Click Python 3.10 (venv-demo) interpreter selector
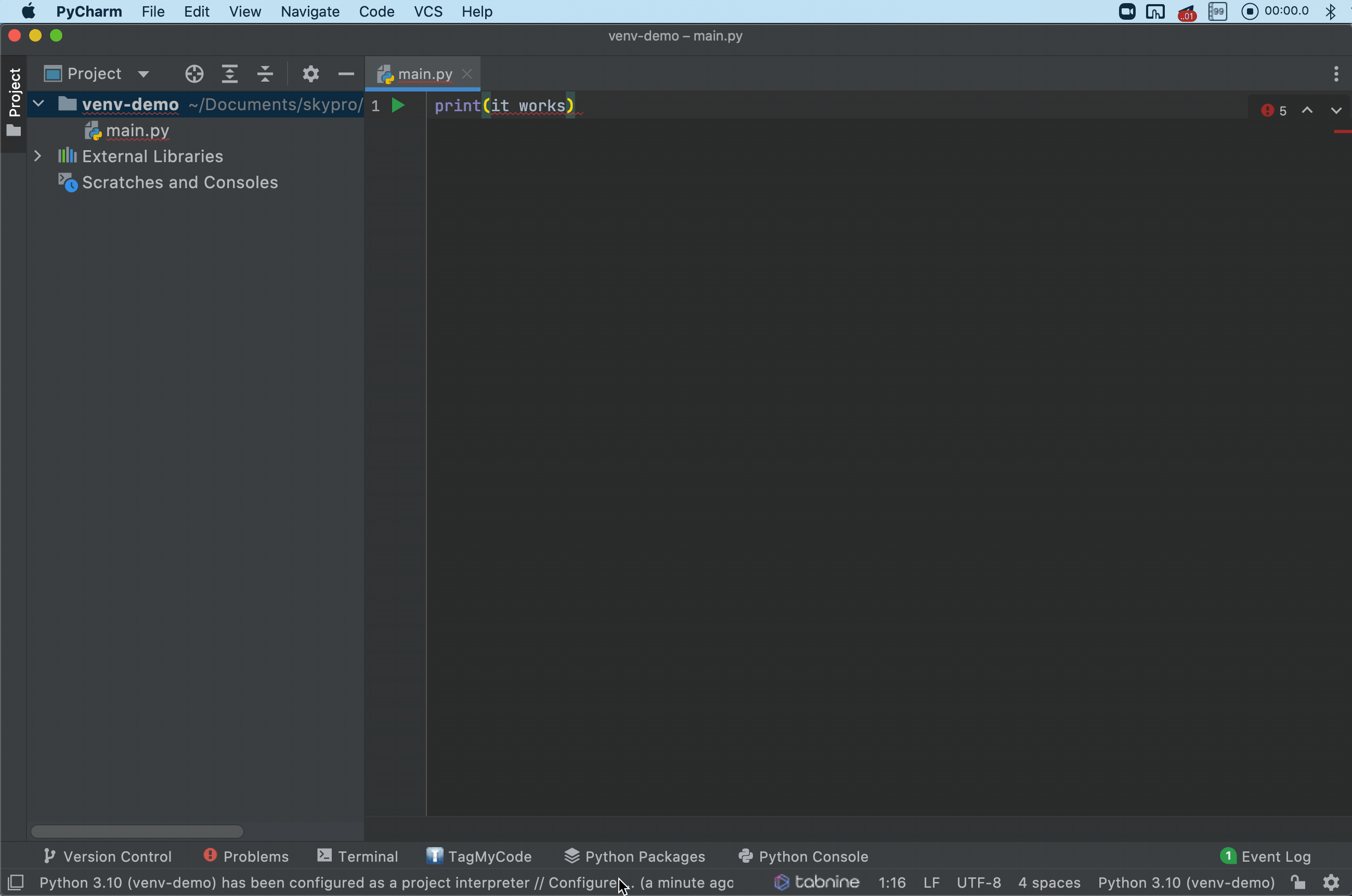 (x=1186, y=882)
